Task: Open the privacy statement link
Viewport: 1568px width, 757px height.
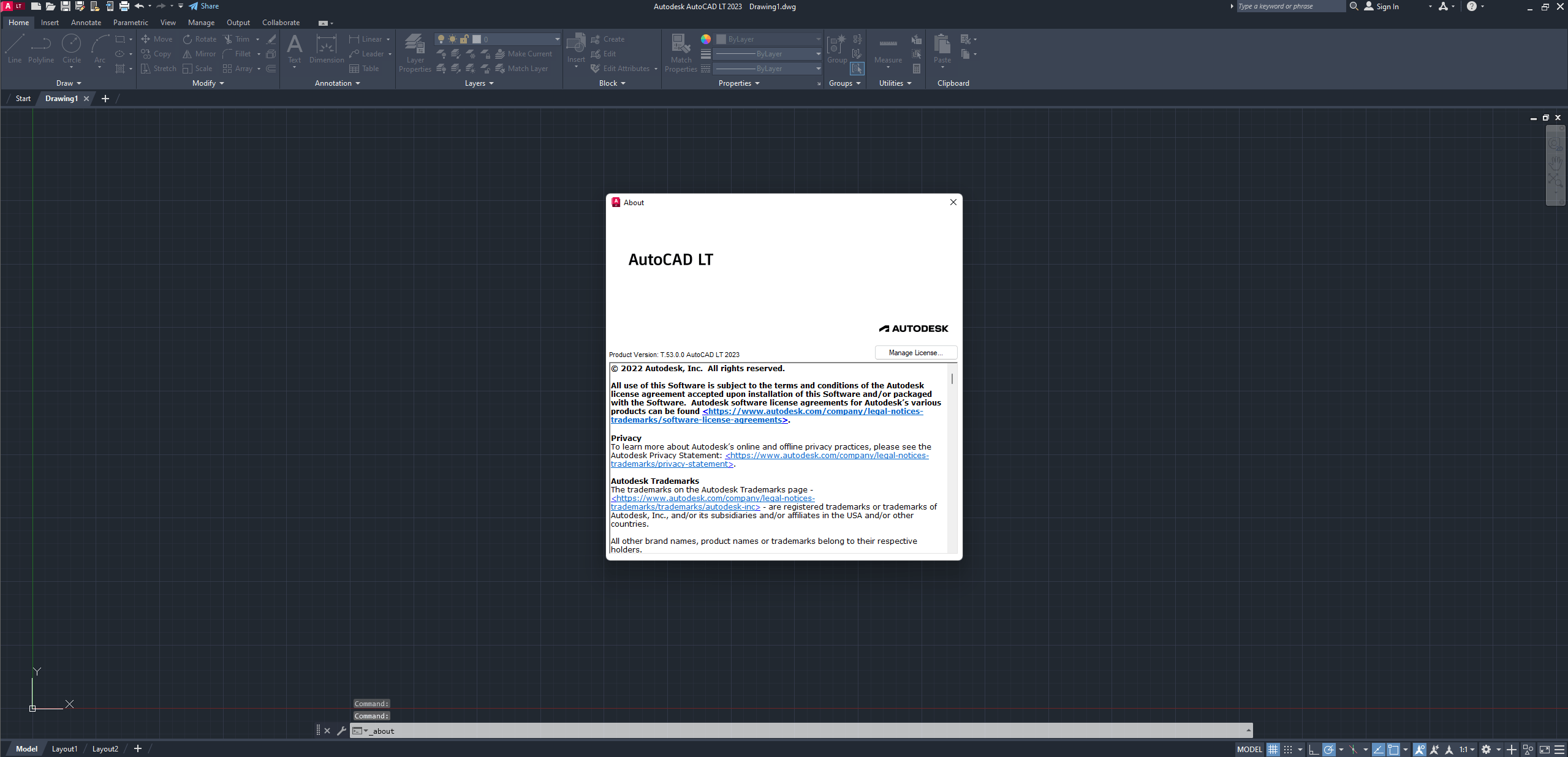Action: coord(827,456)
